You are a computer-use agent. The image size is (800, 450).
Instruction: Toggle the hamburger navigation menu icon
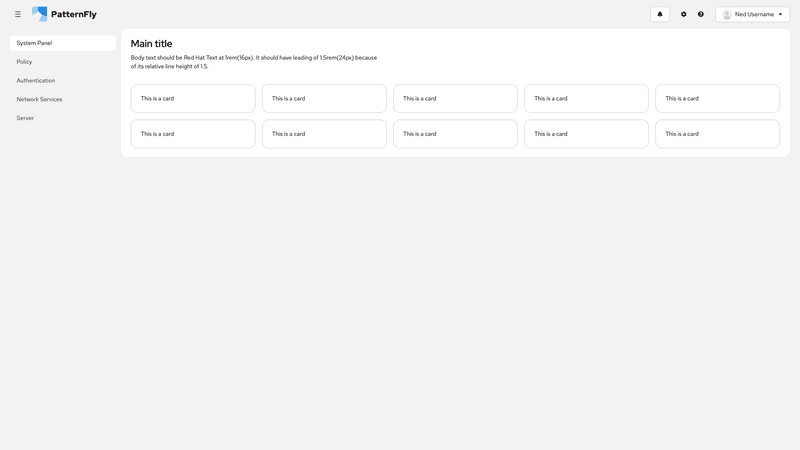(x=18, y=14)
